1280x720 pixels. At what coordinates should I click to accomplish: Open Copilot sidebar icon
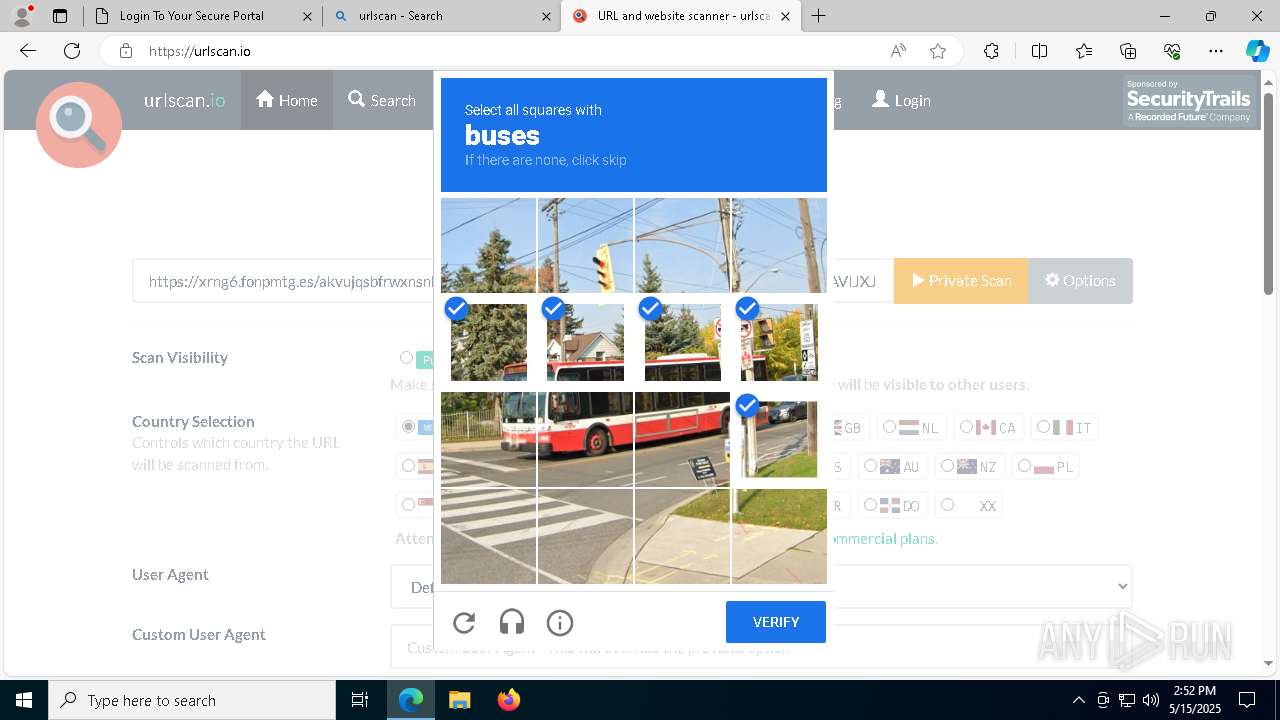1257,51
